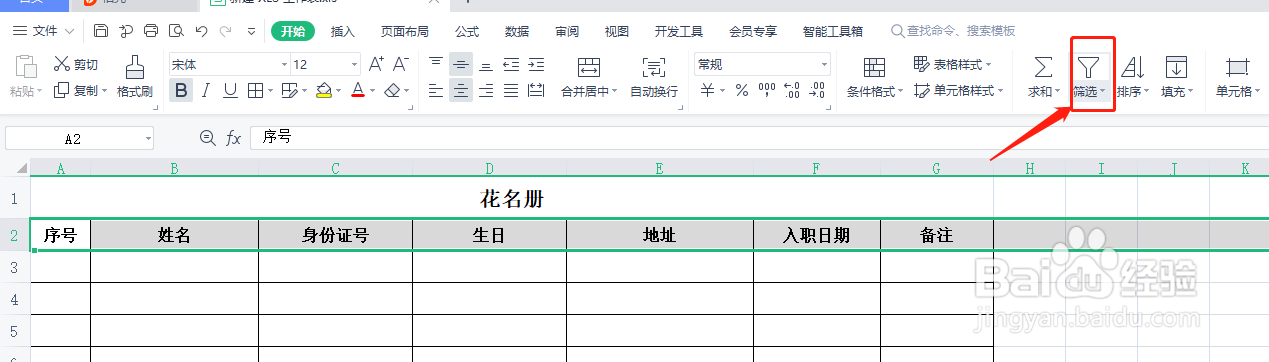Redo the last action

[226, 31]
